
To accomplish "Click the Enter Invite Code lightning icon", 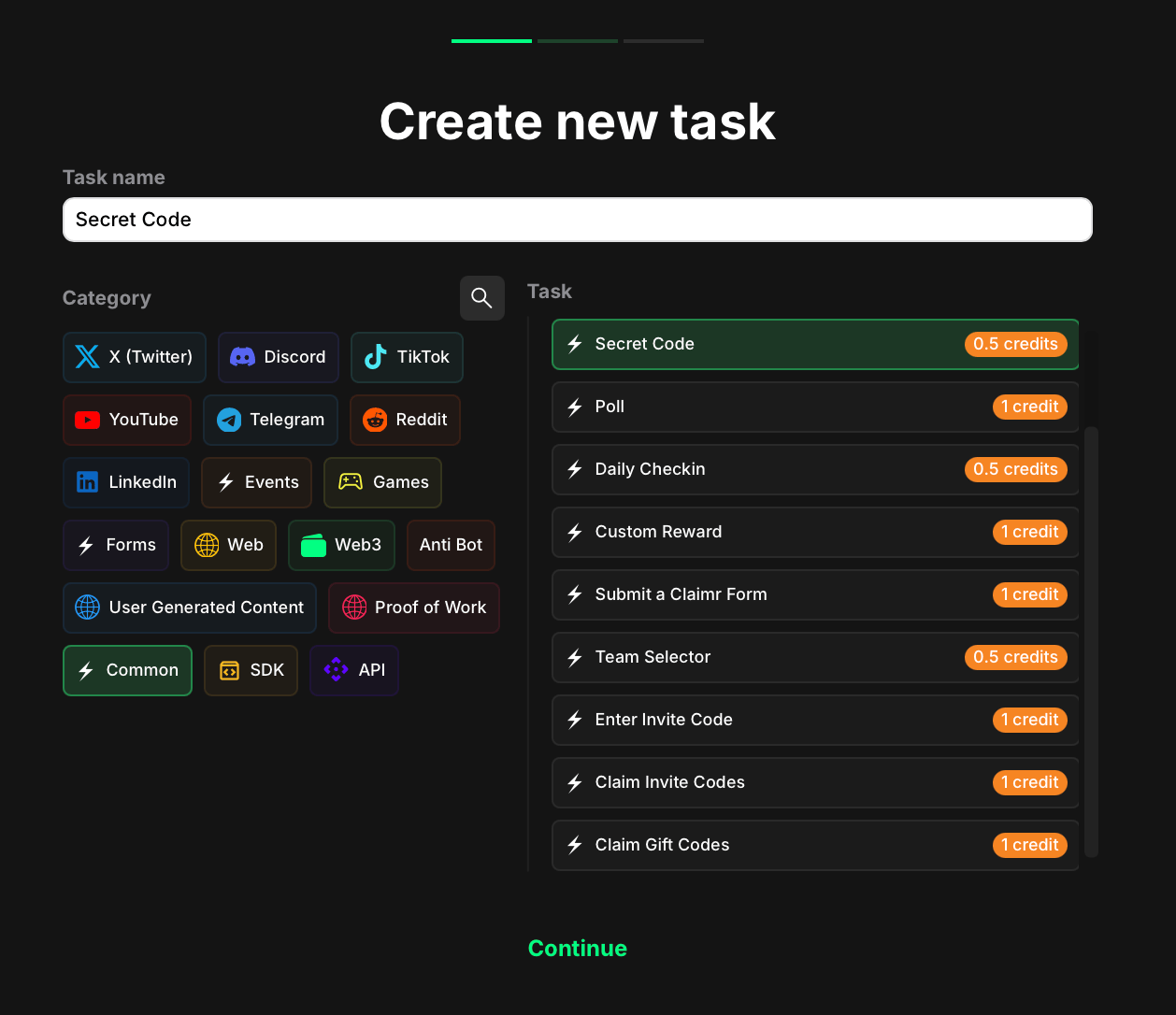I will click(575, 720).
